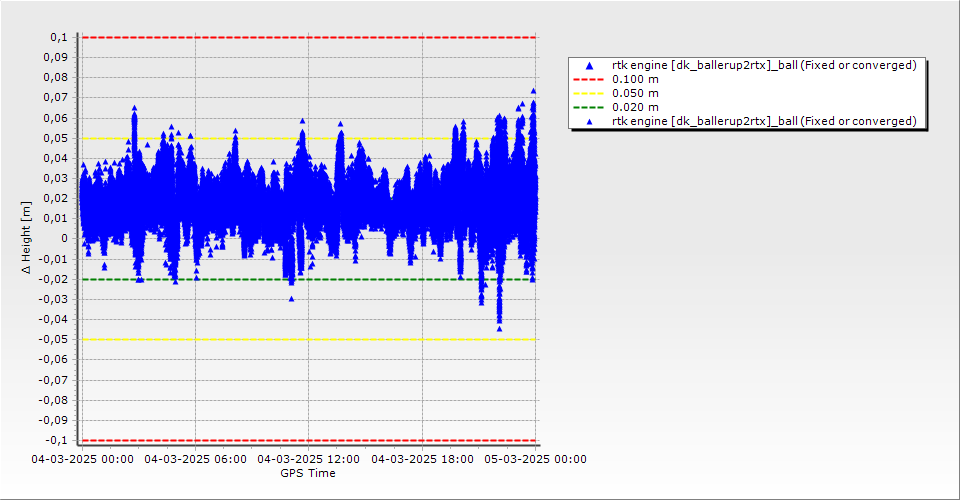Viewport: 960px width, 500px height.
Task: Click the positive '0,08' height axis tick label
Action: [56, 78]
